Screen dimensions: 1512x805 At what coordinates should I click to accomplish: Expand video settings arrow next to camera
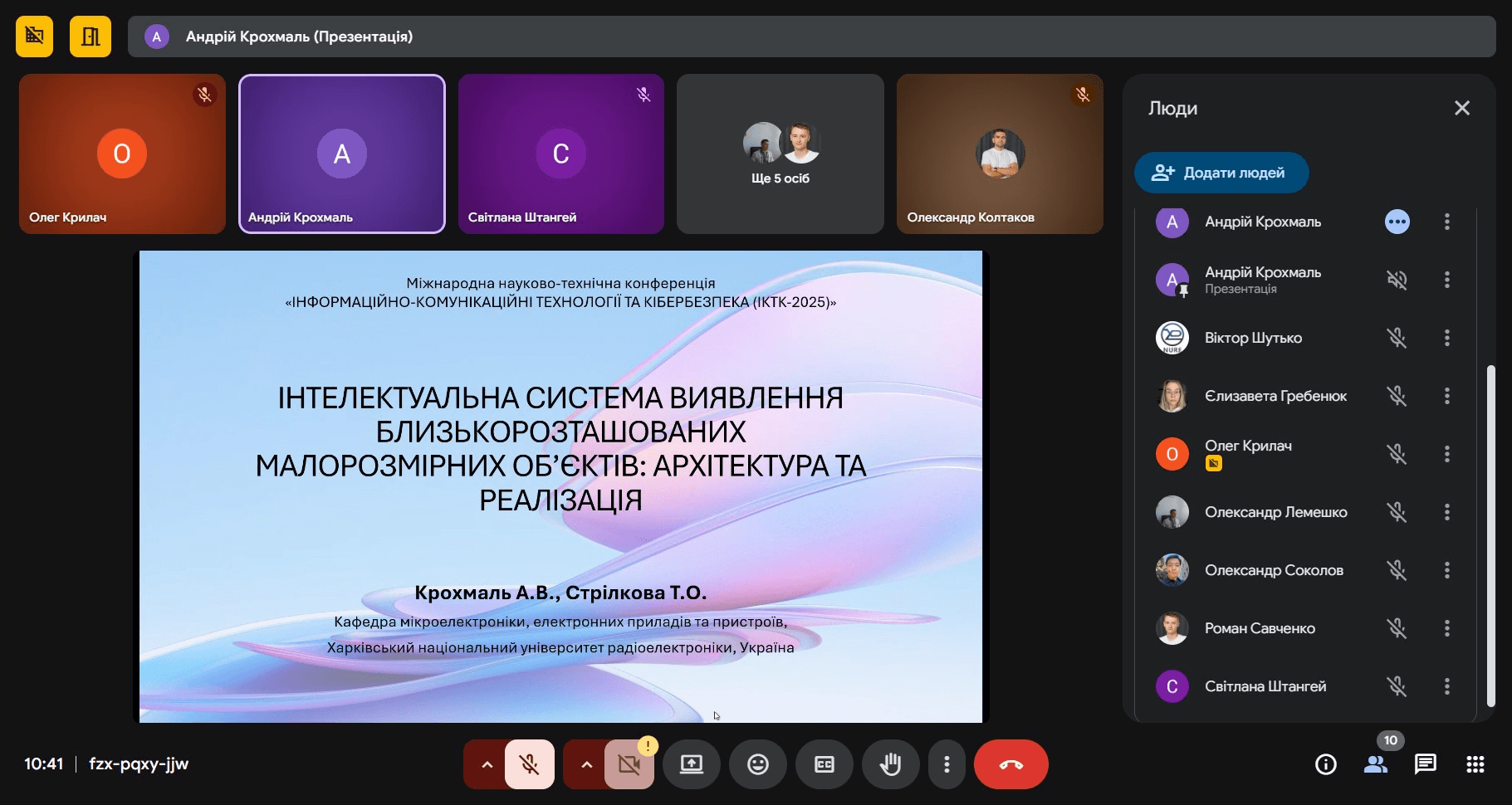[587, 764]
